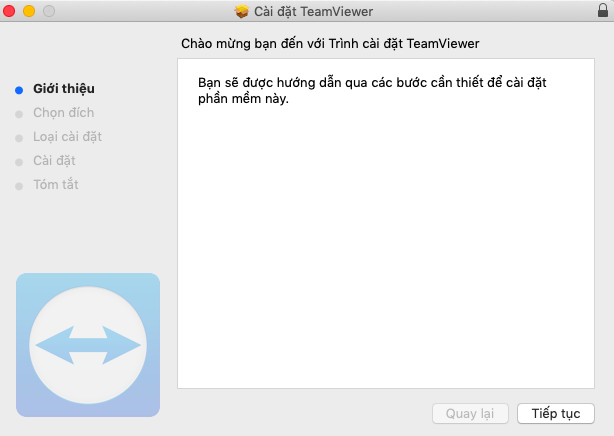Minimize the installer with yellow button
614x436 pixels.
click(x=29, y=11)
